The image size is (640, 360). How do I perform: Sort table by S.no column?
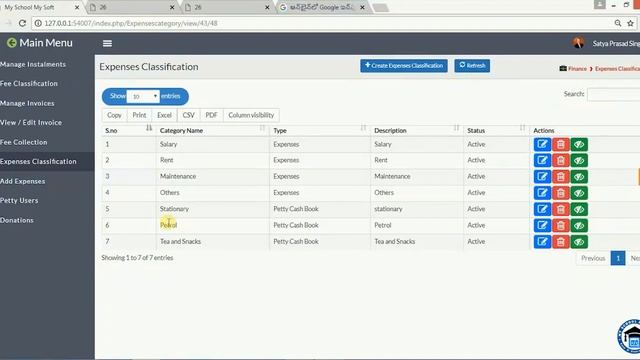129,130
